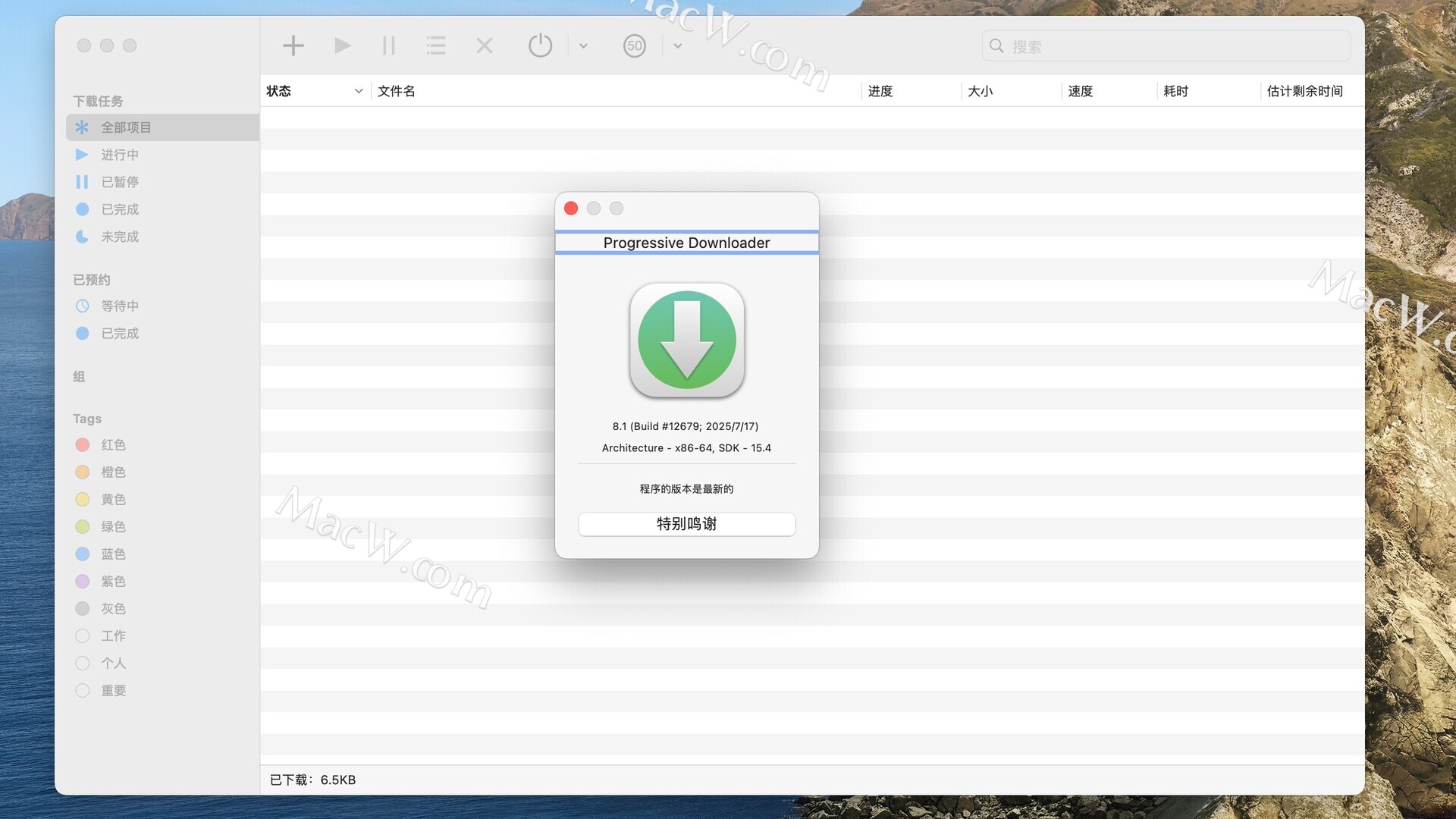Click the Tags section header
This screenshot has width=1456, height=819.
point(87,419)
